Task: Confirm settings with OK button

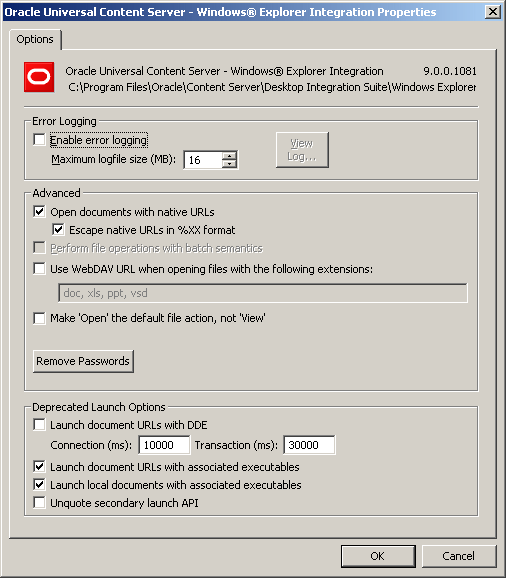Action: point(378,556)
